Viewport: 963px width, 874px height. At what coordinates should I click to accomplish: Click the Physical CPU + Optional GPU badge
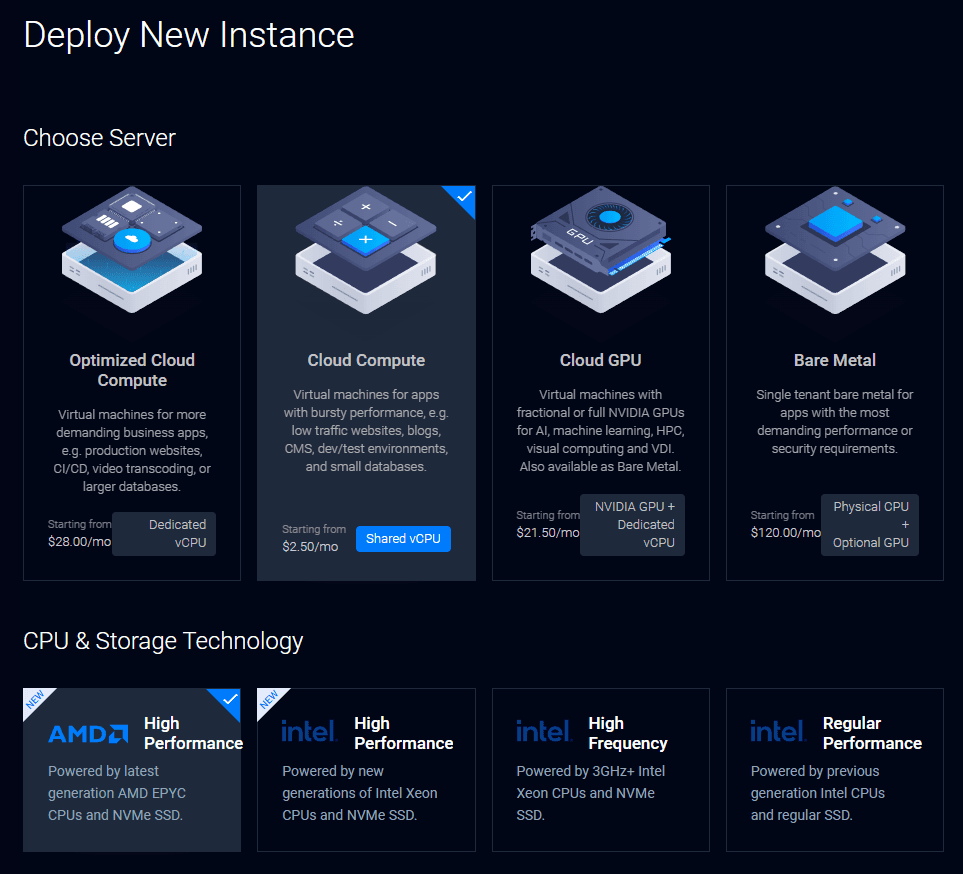(x=870, y=524)
